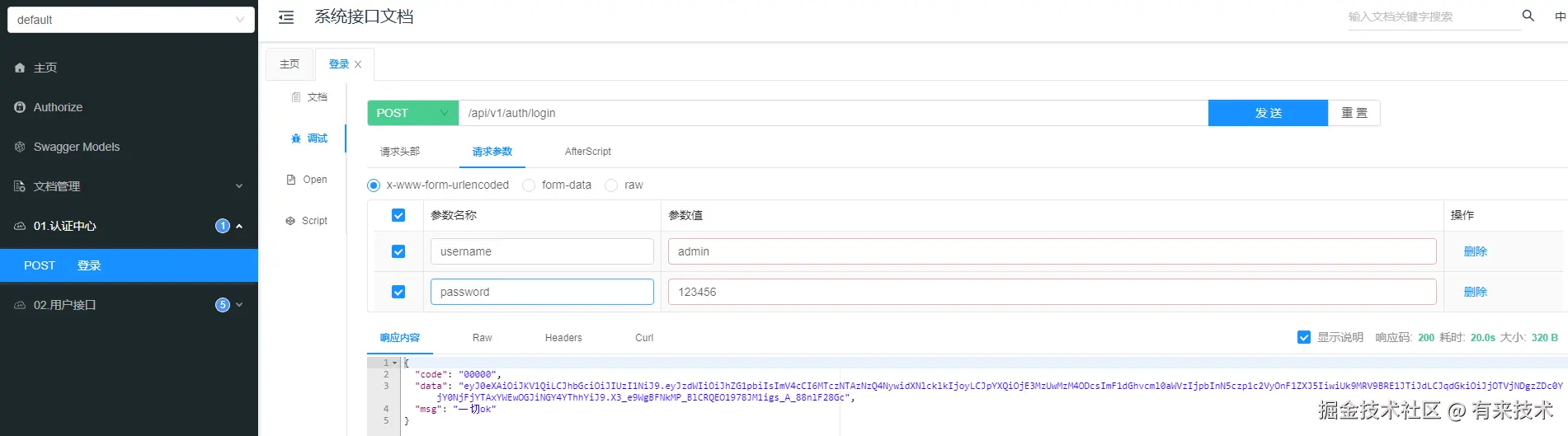
Task: Uncheck the password parameter checkbox
Action: pos(398,292)
